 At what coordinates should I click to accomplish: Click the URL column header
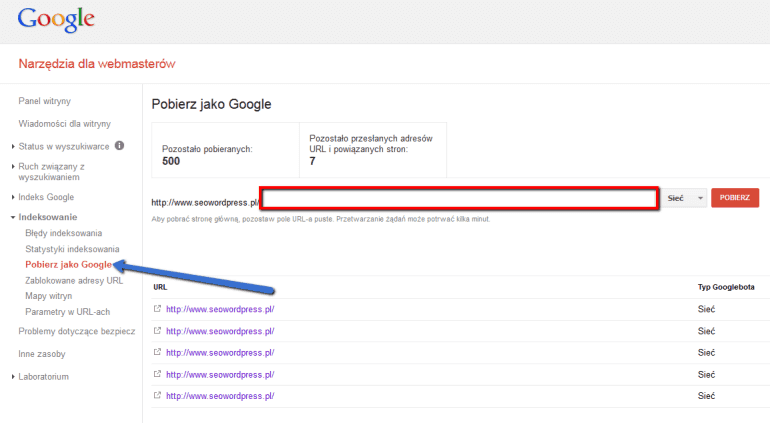(160, 287)
